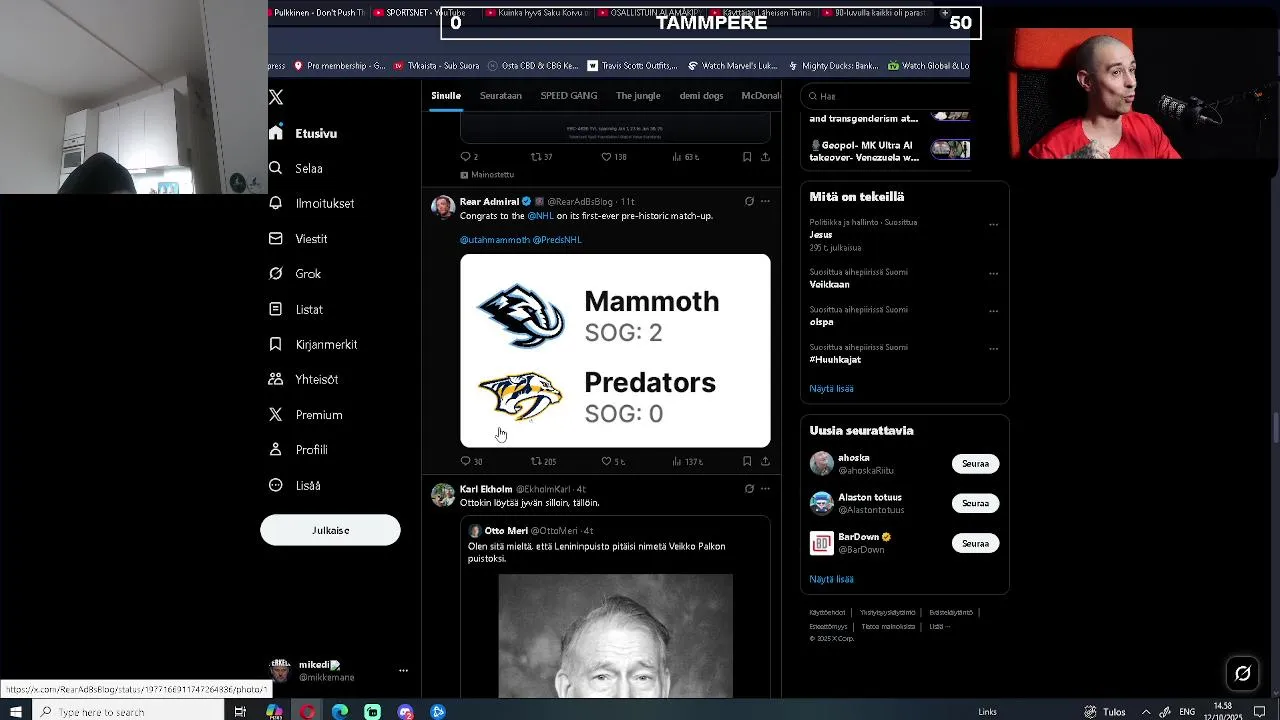Viewport: 1280px width, 720px height.
Task: Bookmark the top promoted post
Action: click(747, 157)
